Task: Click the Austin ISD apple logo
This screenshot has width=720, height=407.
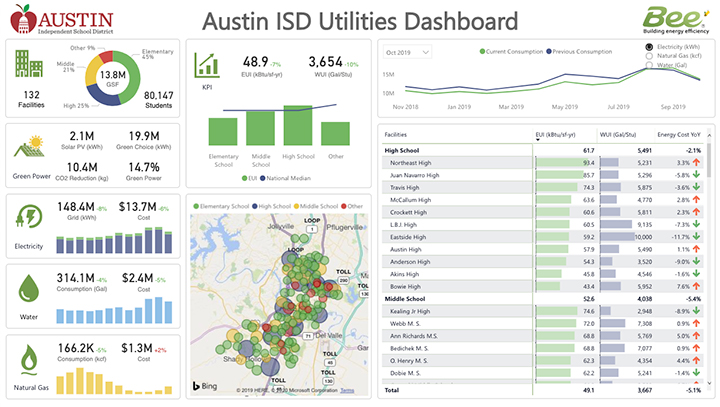Action: point(20,19)
